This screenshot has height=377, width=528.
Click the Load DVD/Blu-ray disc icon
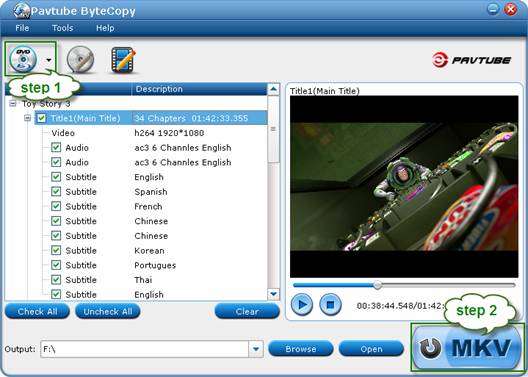coord(23,60)
